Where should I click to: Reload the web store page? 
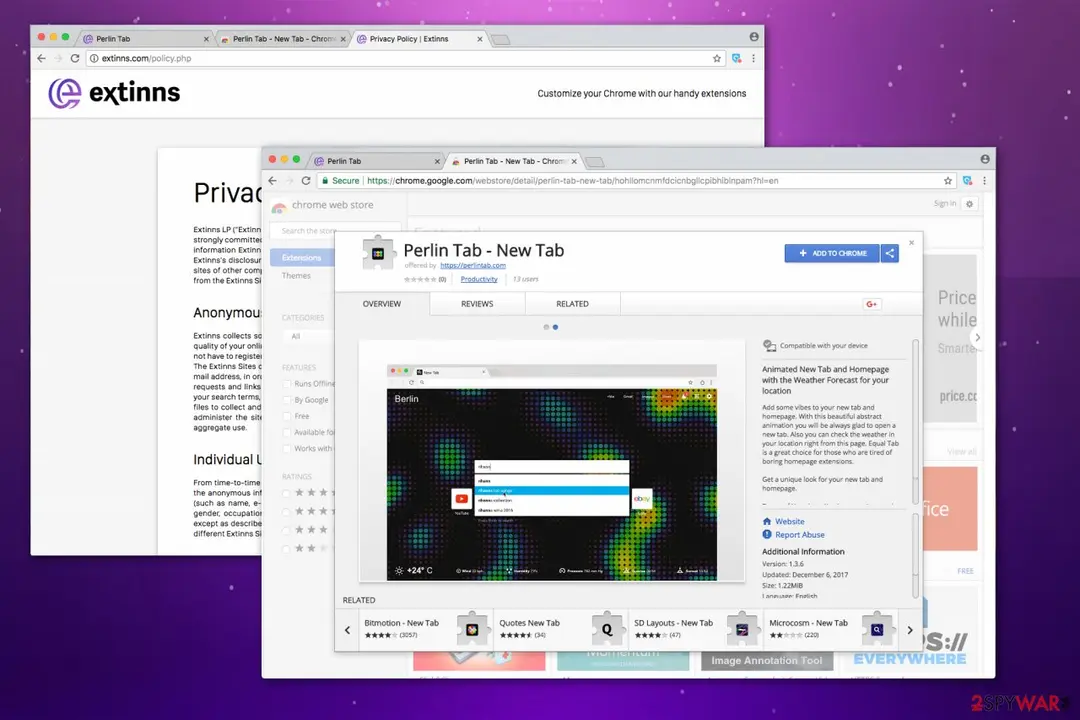click(x=306, y=181)
